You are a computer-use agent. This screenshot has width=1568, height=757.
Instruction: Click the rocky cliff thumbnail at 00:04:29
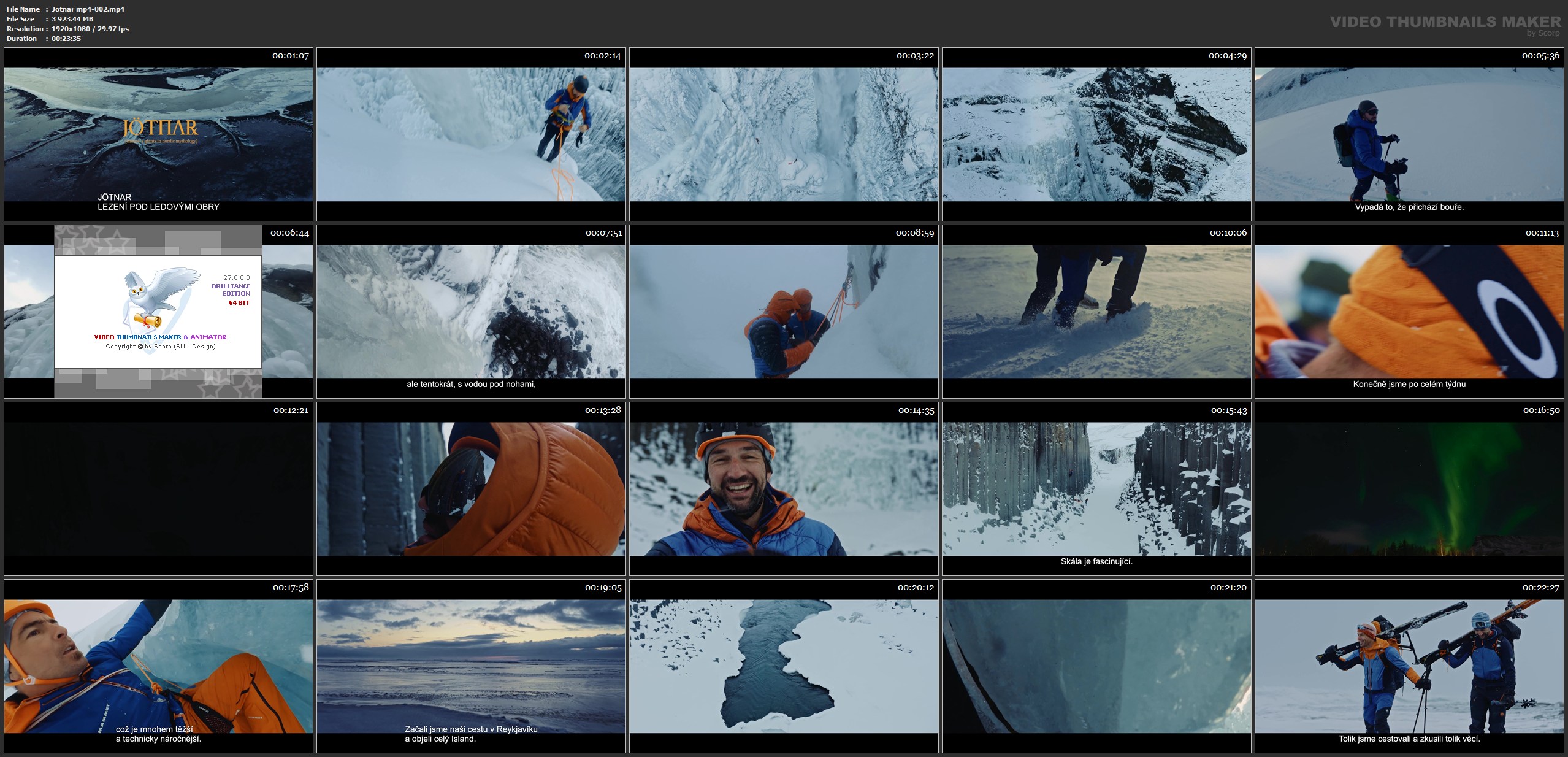click(1096, 134)
